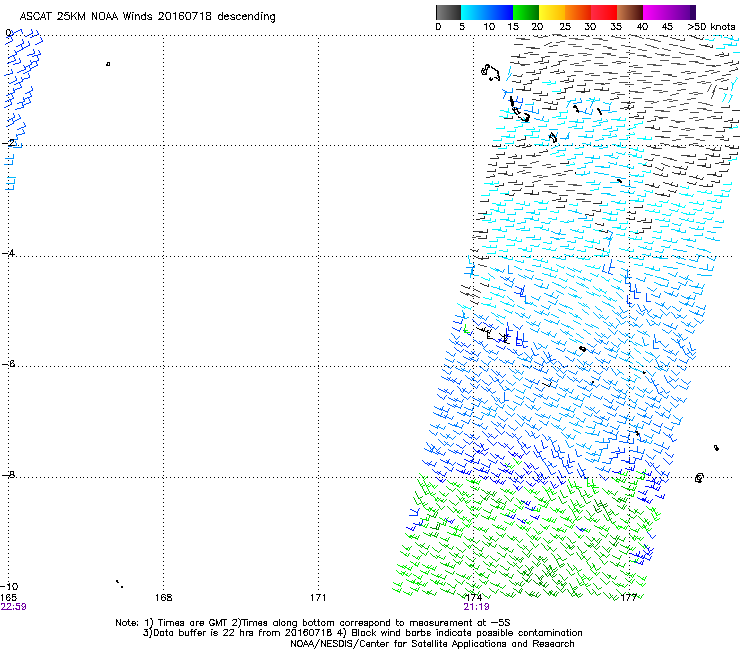Image resolution: width=740 pixels, height=650 pixels.
Task: Click the cyan-to-blue 5–15 knots color segment
Action: click(x=487, y=12)
